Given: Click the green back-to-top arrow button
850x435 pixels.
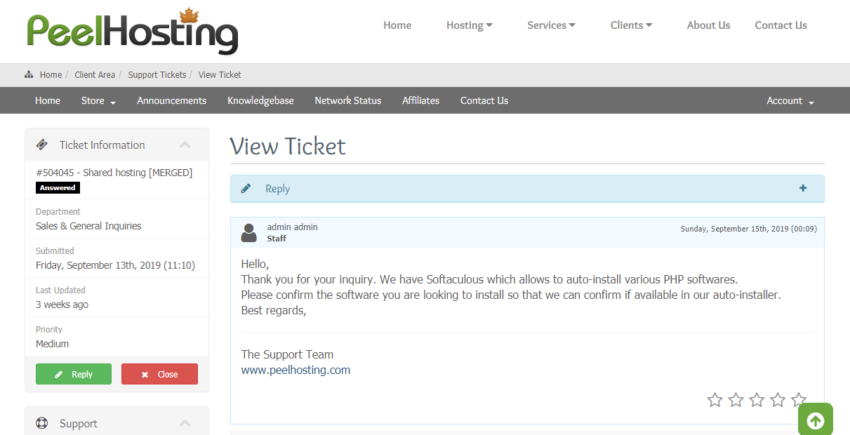Looking at the screenshot, I should pyautogui.click(x=815, y=419).
